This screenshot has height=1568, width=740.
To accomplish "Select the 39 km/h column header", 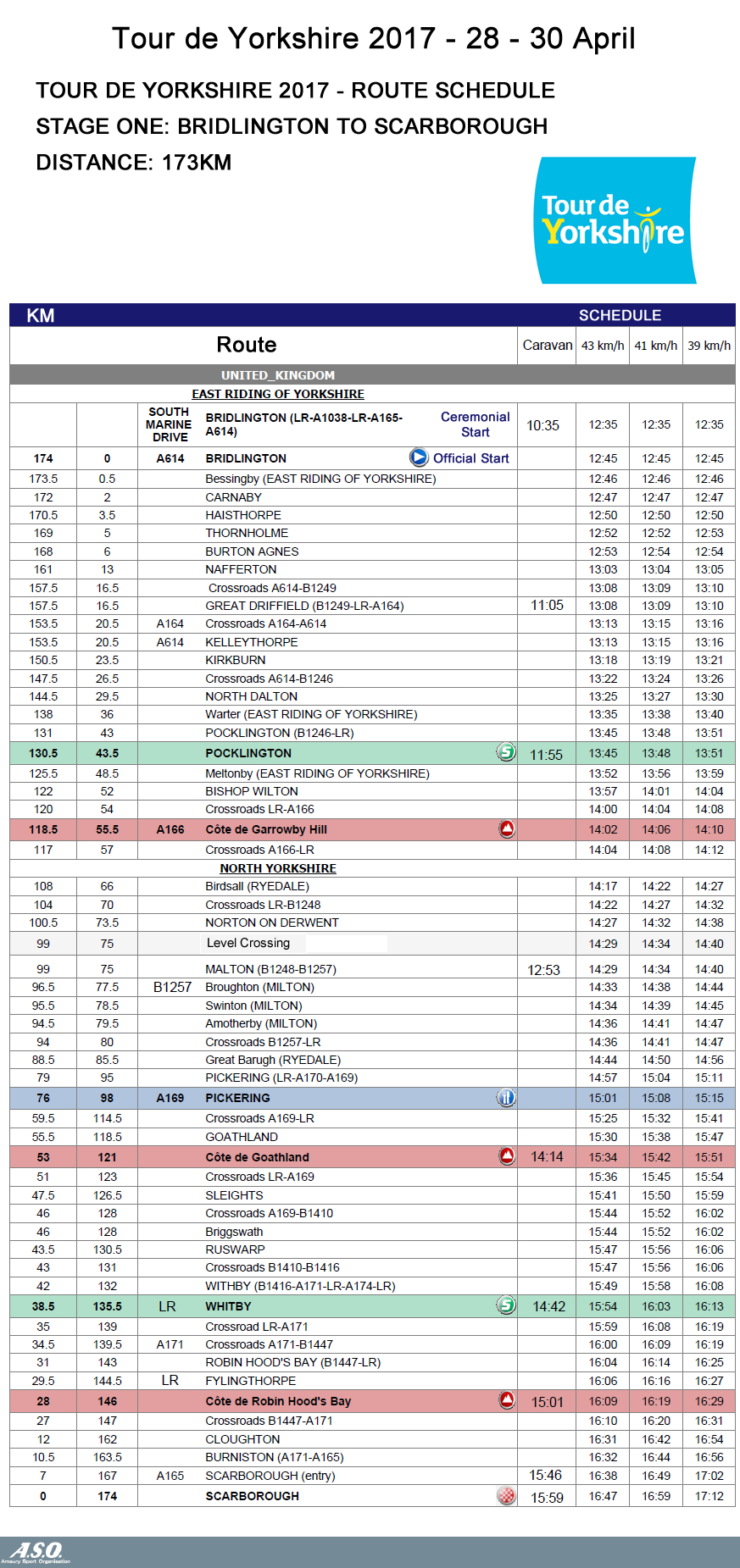I will pyautogui.click(x=709, y=346).
